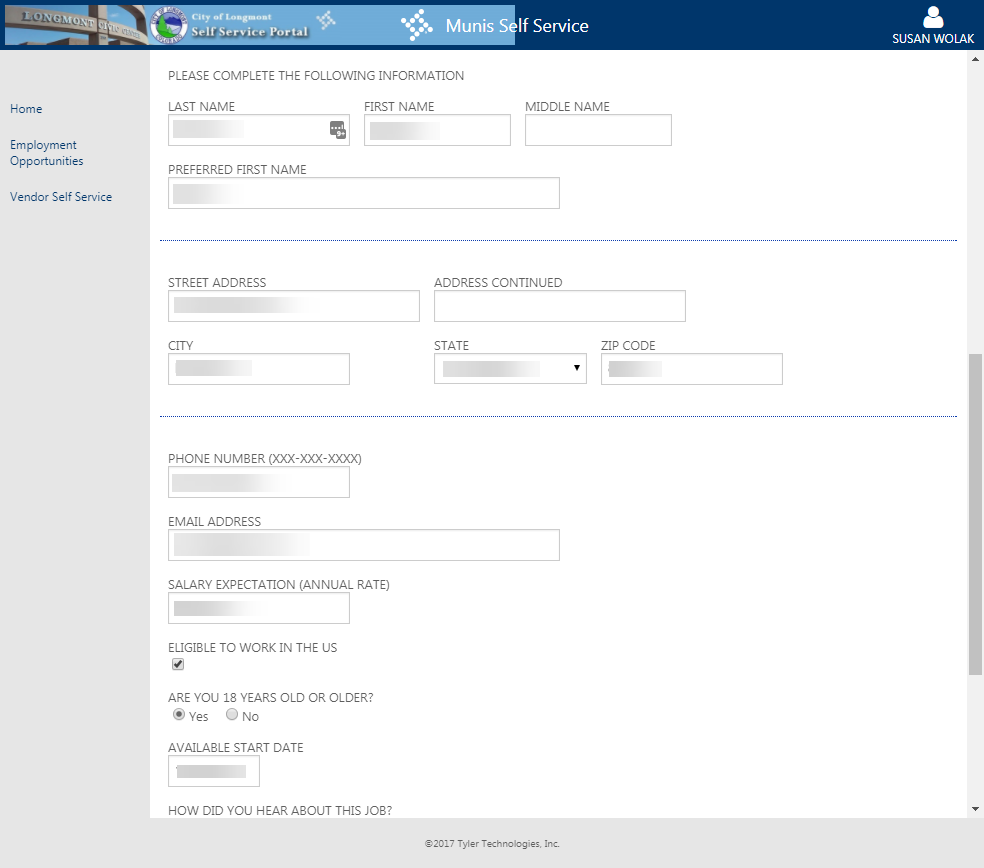984x868 pixels.
Task: Click the user profile icon above Susan Wolak
Action: (x=933, y=17)
